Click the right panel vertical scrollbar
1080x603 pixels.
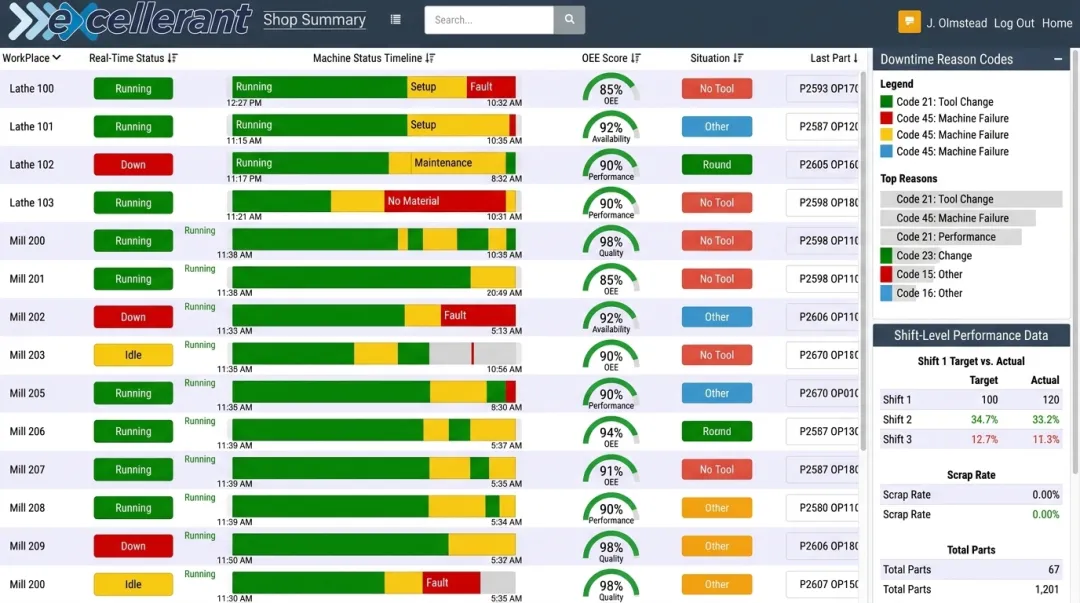point(1075,262)
